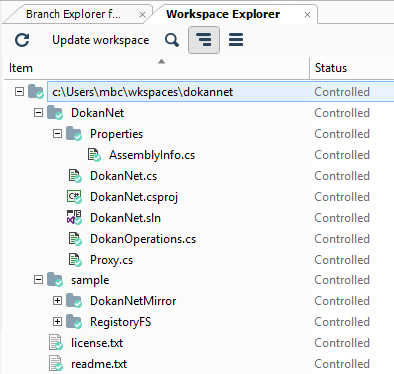The height and width of the screenshot is (374, 394).
Task: Click the Controlled status of AssemblyInfo.cs
Action: tap(342, 155)
